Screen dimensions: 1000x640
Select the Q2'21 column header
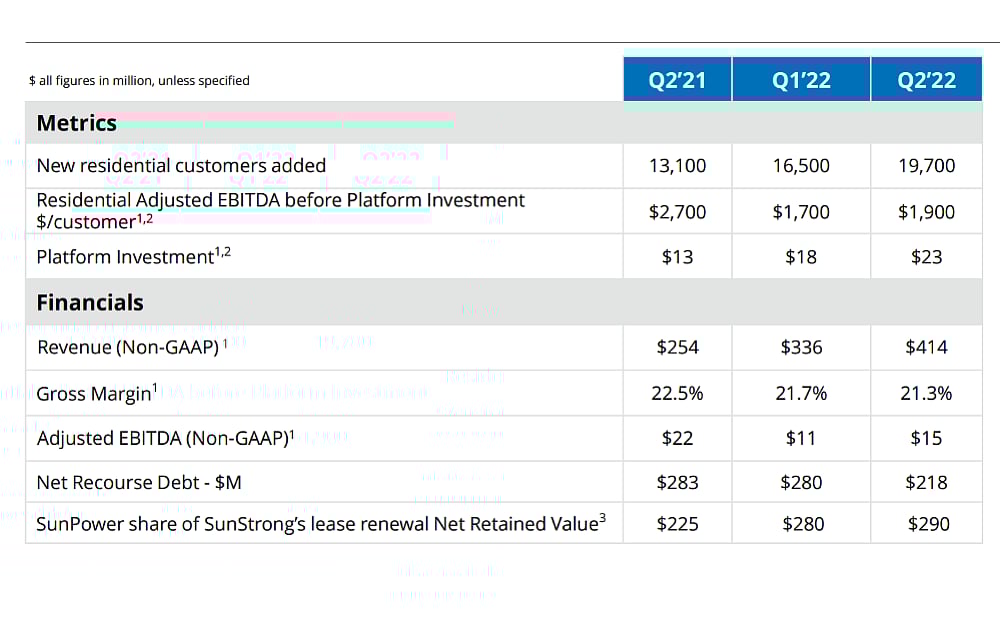tap(677, 79)
